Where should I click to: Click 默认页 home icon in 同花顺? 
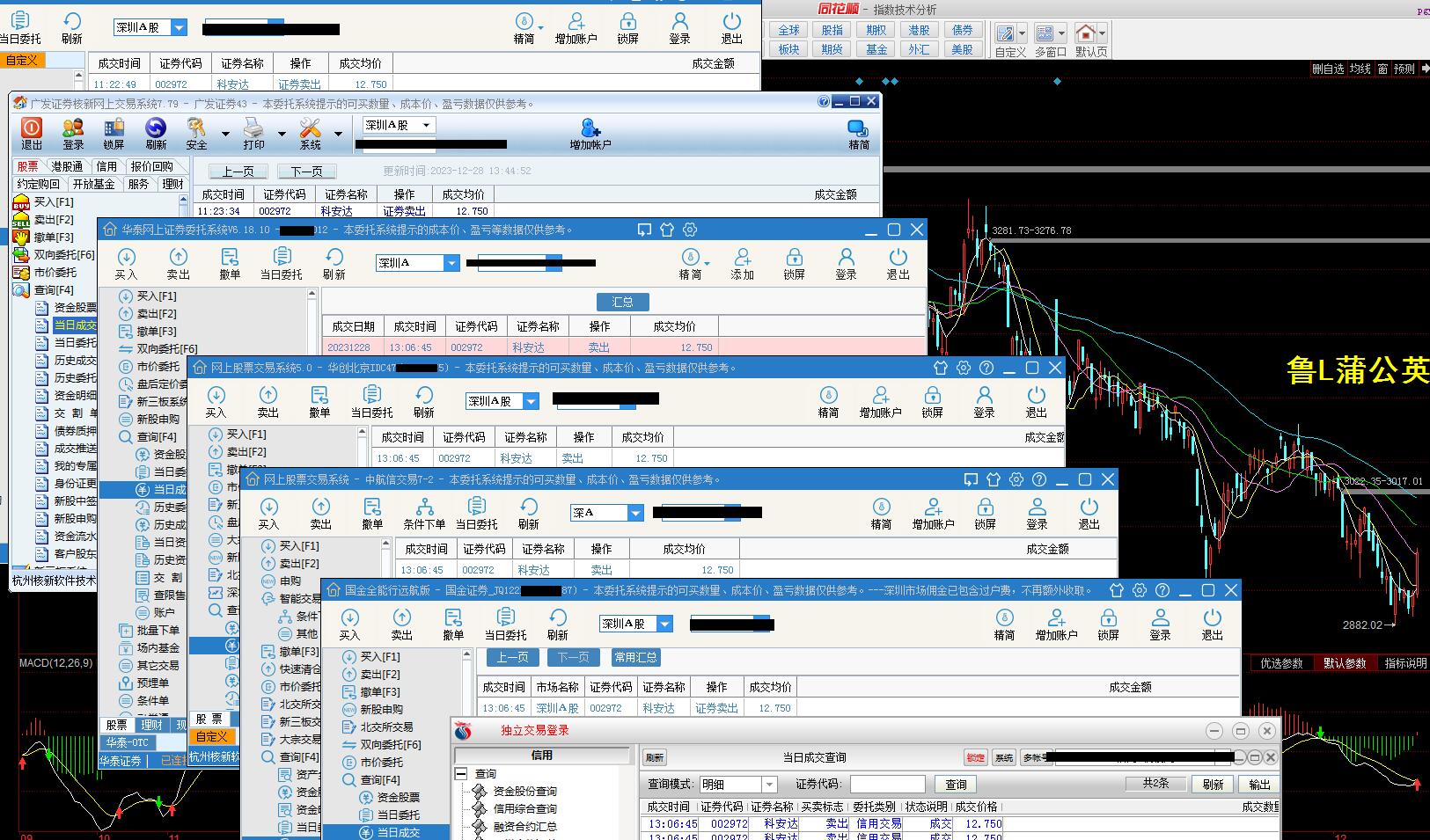pos(1086,33)
